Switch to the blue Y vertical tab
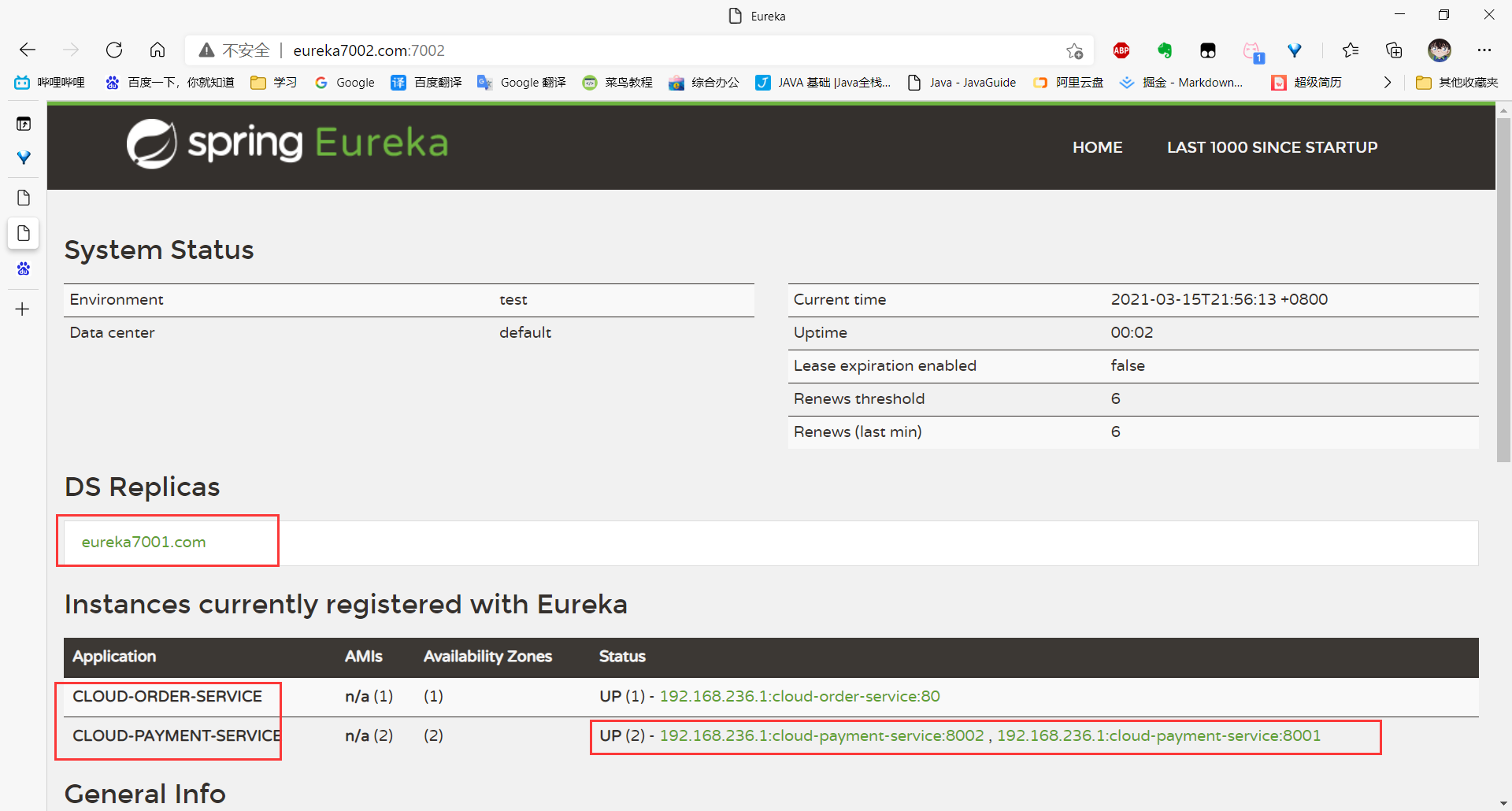The height and width of the screenshot is (811, 1512). (24, 158)
